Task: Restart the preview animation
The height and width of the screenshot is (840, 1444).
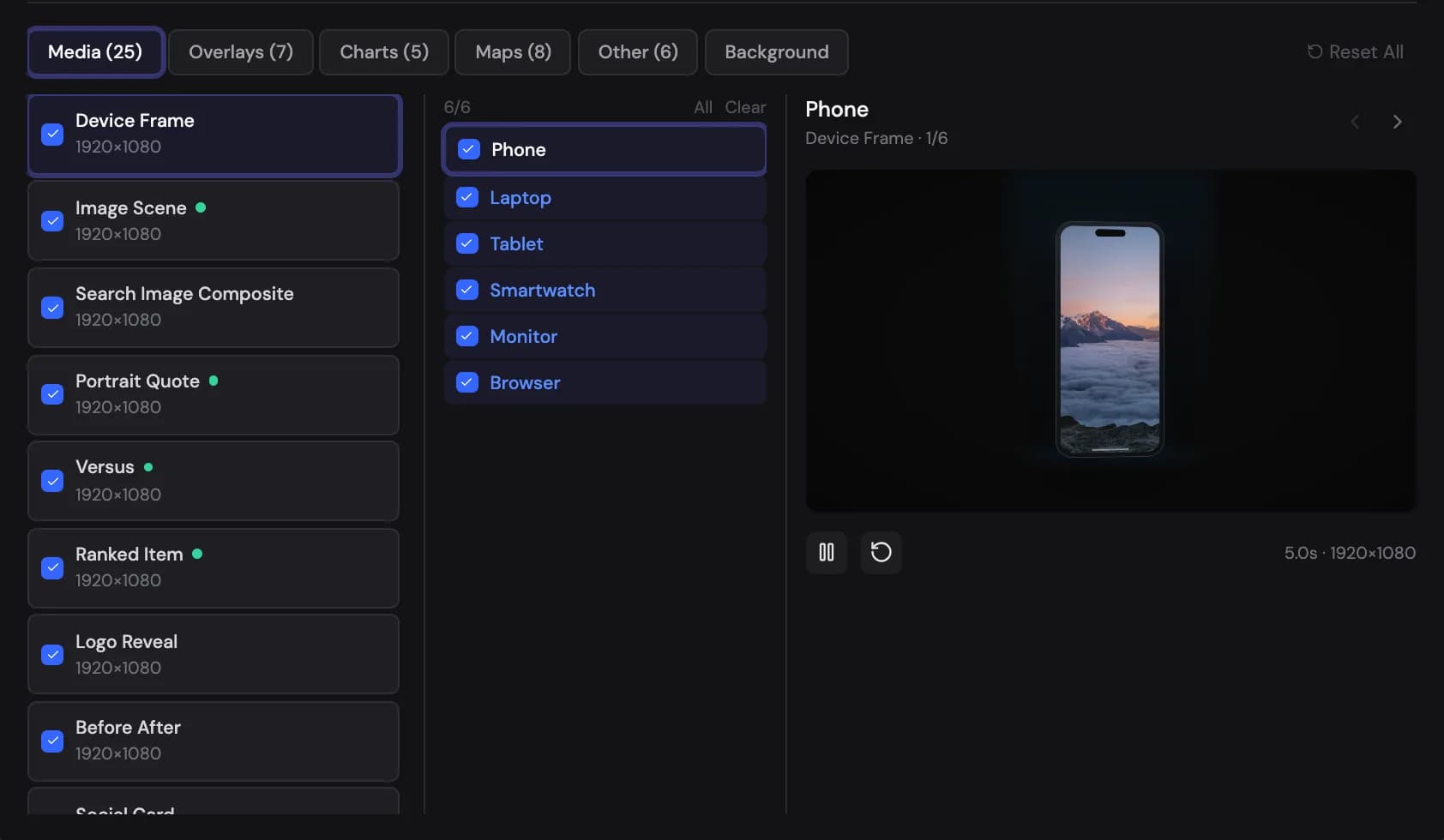Action: (x=881, y=552)
